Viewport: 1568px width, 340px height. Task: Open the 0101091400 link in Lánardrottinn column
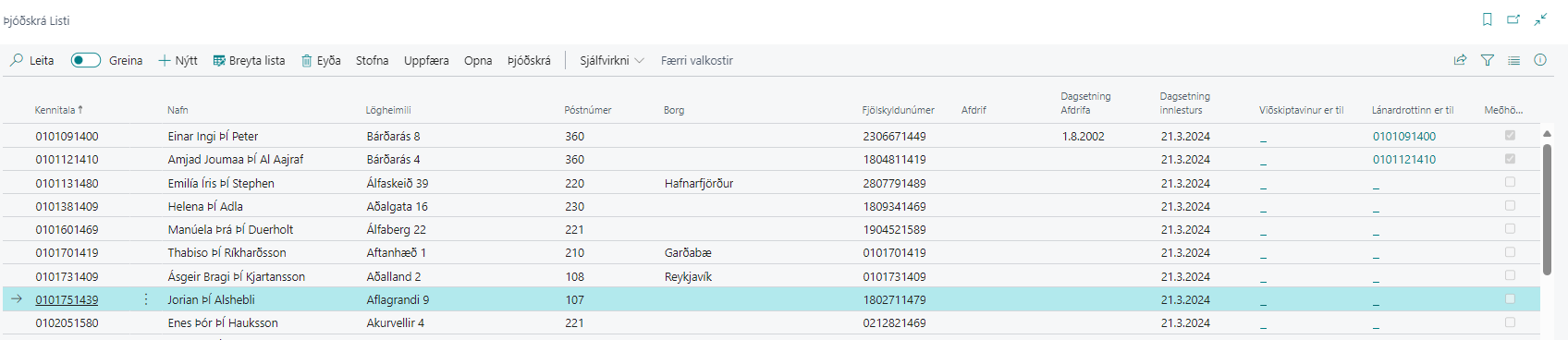tap(1403, 137)
